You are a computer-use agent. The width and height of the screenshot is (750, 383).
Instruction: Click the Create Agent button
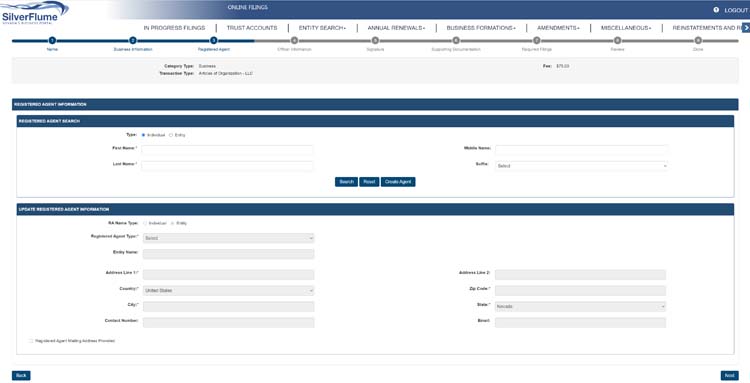pos(398,182)
